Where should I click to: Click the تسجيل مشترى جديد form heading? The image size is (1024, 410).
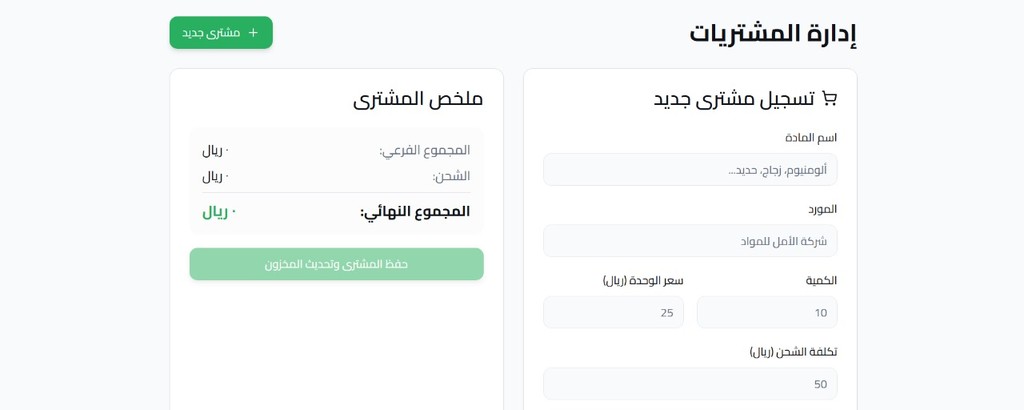(x=734, y=98)
